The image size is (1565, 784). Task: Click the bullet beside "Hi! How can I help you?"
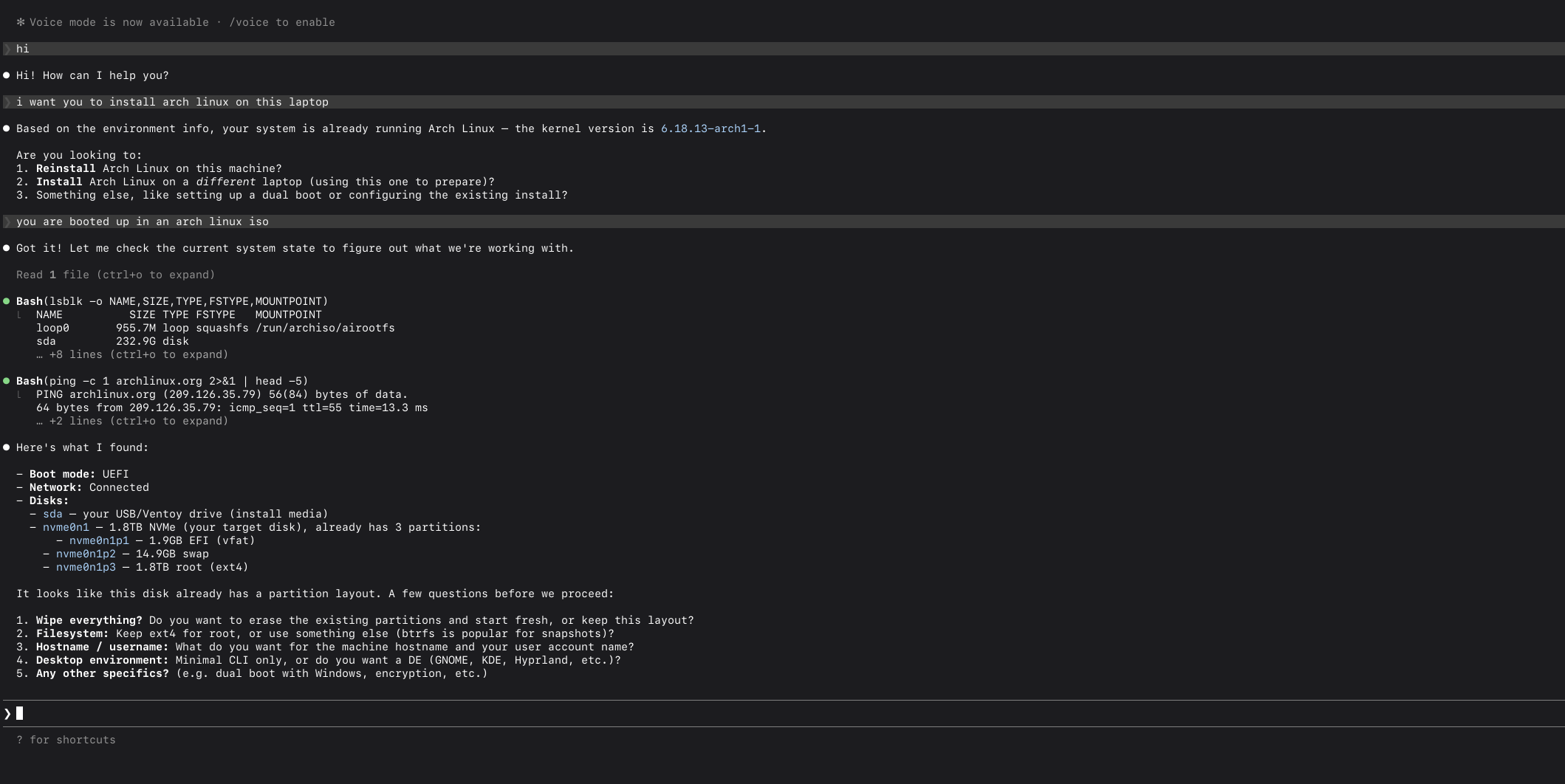click(7, 75)
